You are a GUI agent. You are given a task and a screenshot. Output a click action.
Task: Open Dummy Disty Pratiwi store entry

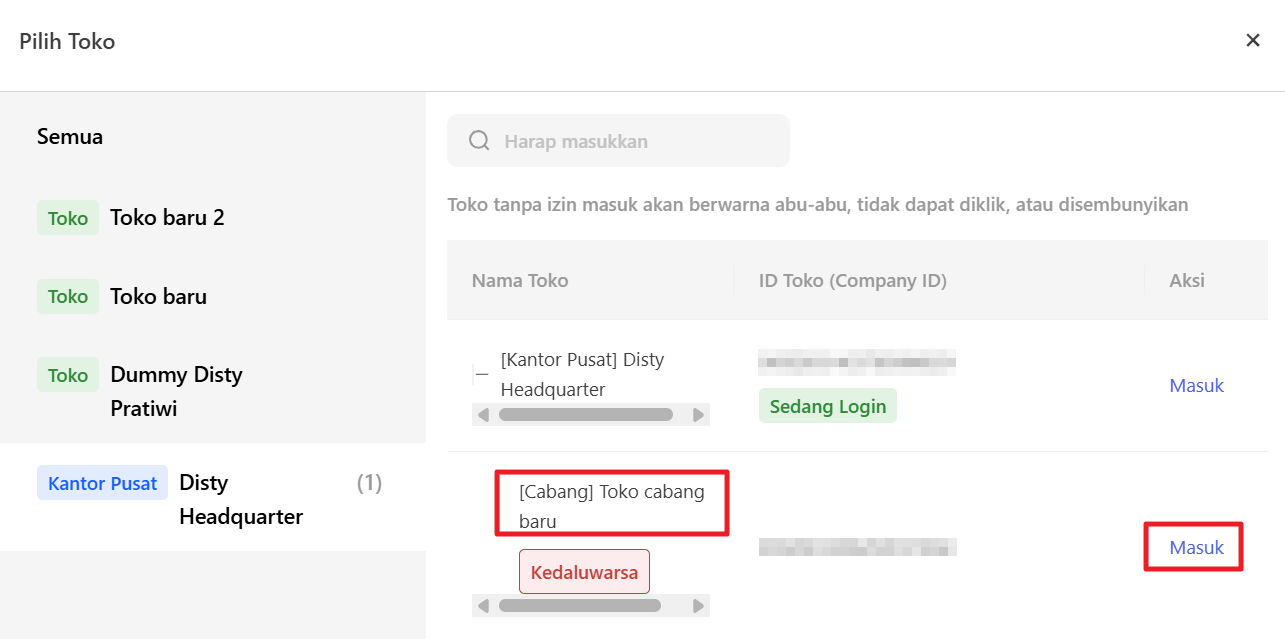(176, 390)
